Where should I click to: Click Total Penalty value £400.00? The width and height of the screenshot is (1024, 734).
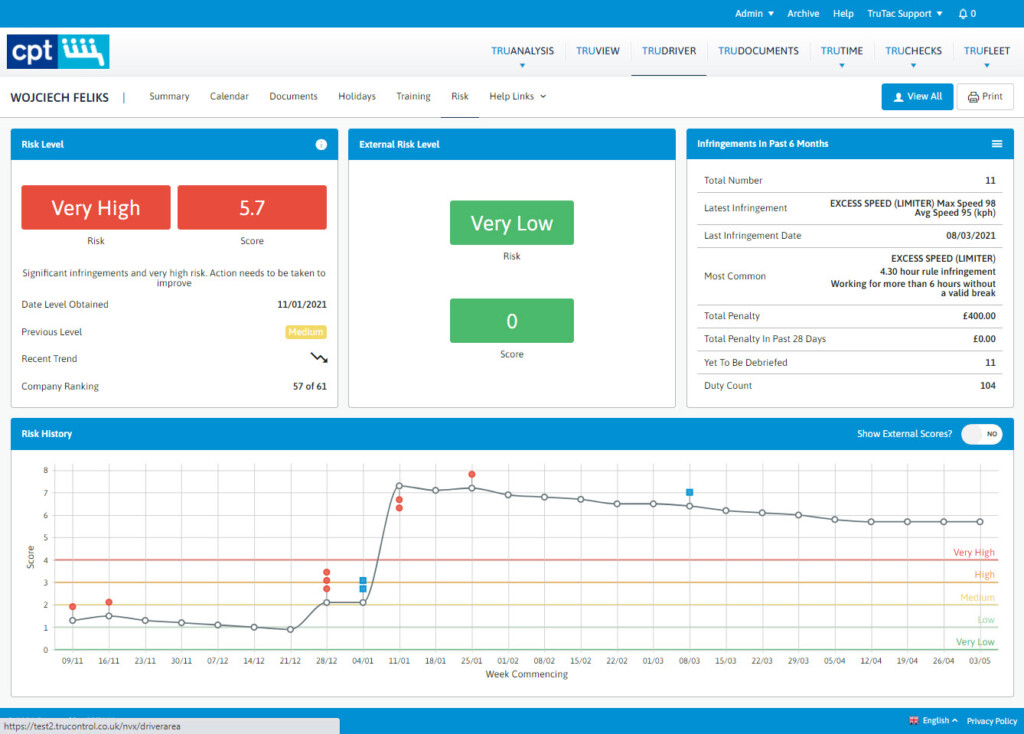click(979, 315)
